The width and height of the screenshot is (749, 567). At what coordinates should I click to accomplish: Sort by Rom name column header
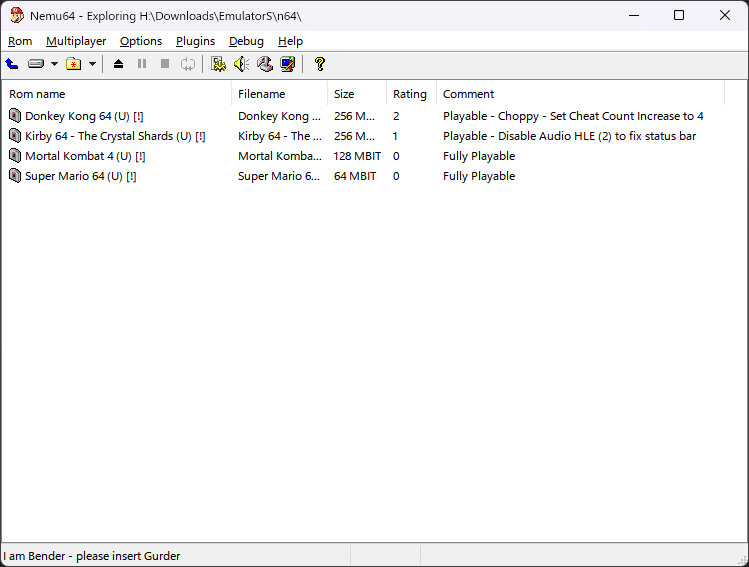tap(117, 94)
